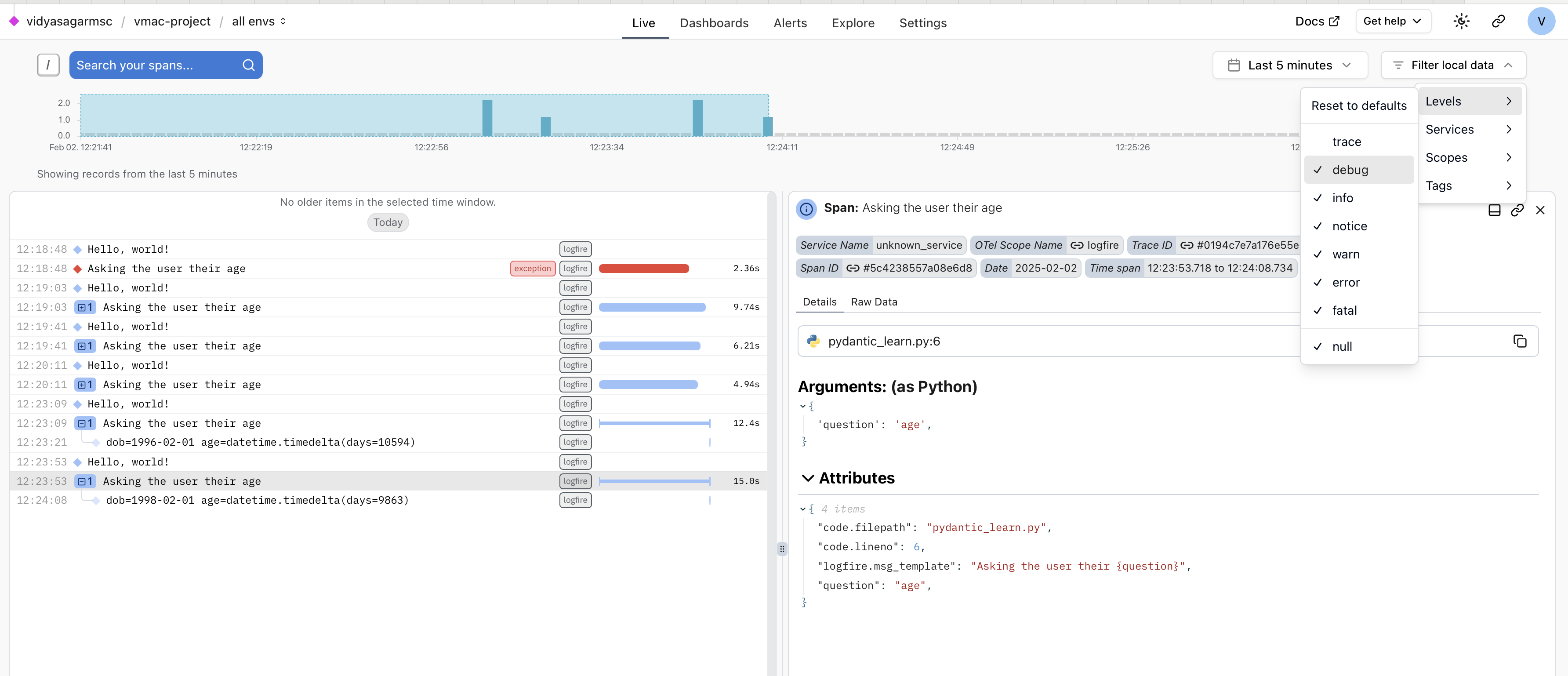Switch to the Raw Data tab
Image resolution: width=1568 pixels, height=676 pixels.
tap(874, 302)
